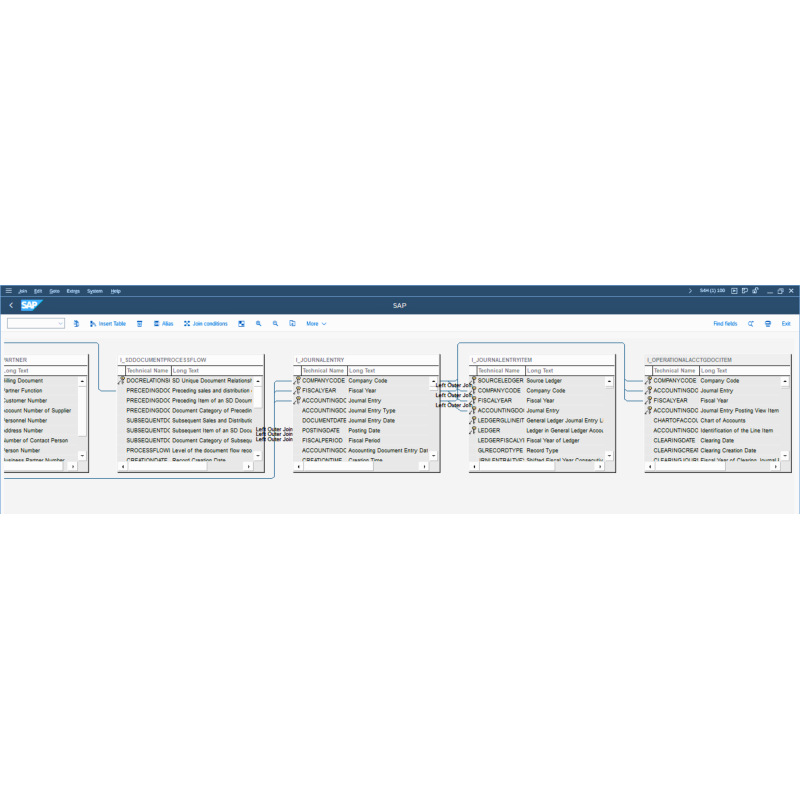Open the System menu

[x=95, y=290]
